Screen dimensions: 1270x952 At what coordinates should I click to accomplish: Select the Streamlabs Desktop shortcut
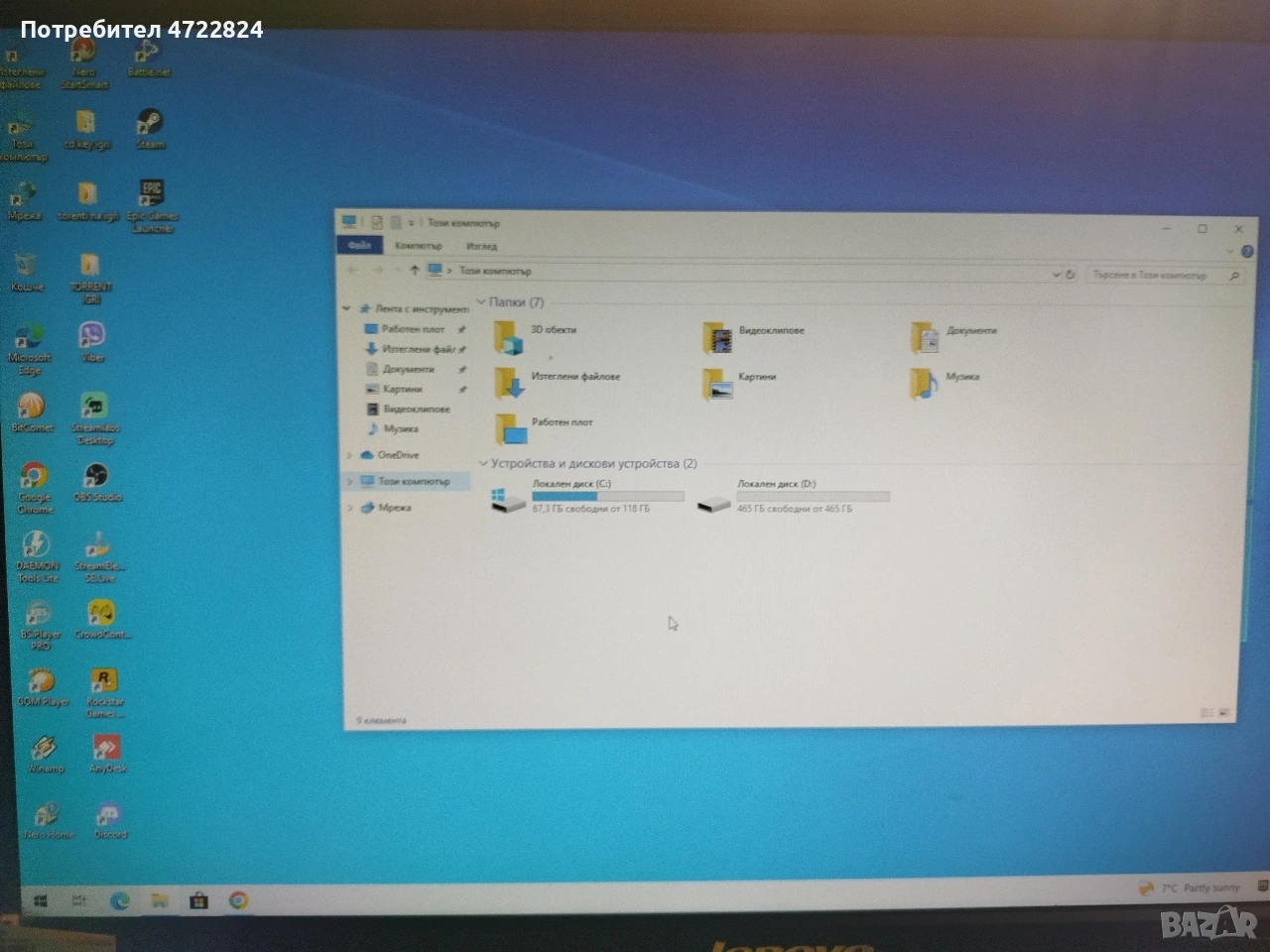pos(95,418)
